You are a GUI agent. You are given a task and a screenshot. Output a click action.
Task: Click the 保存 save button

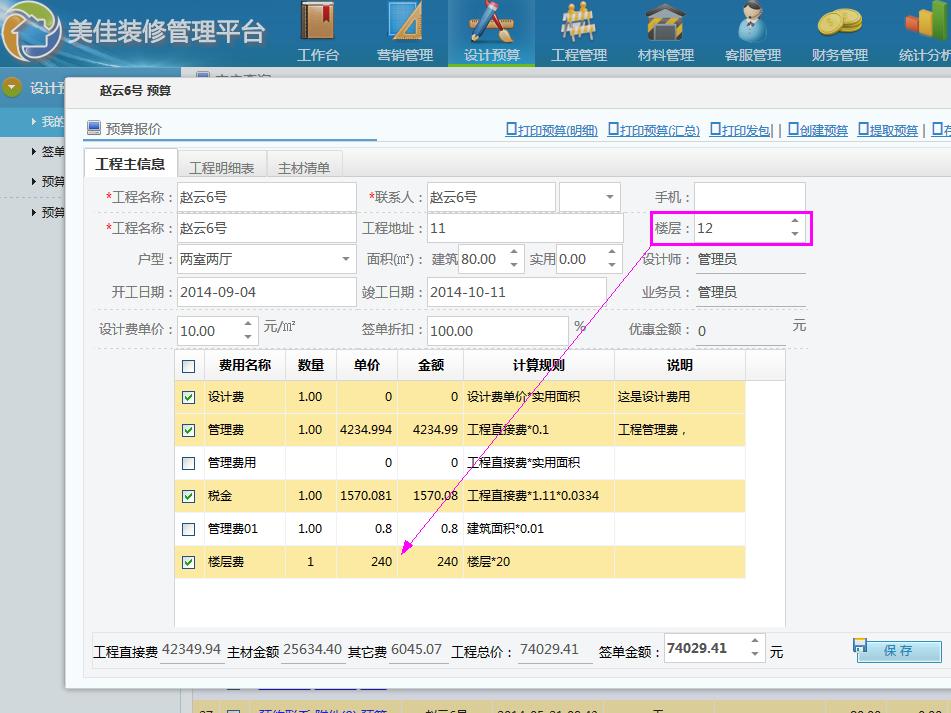coord(898,651)
